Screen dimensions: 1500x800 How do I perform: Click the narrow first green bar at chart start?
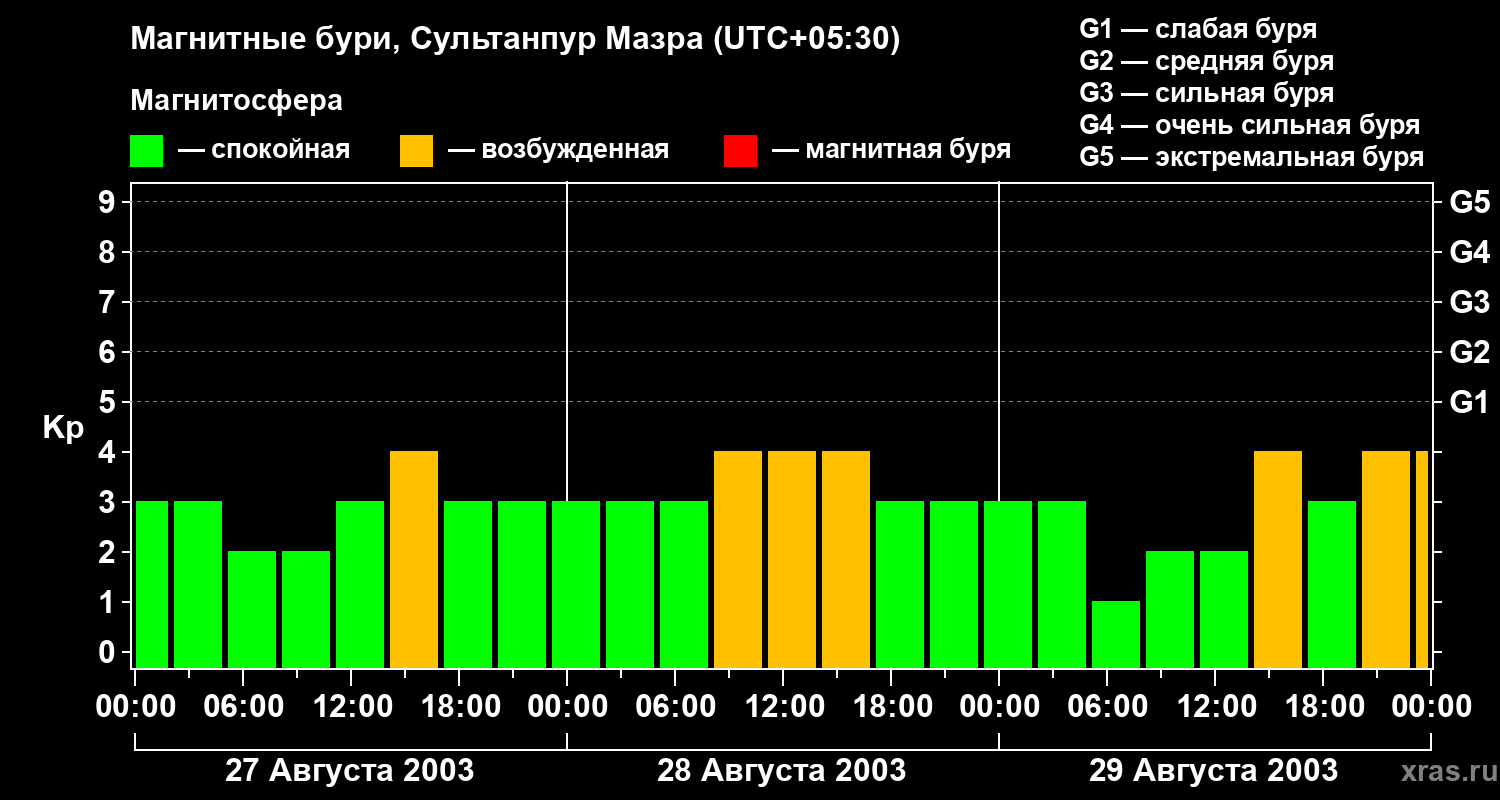coord(152,584)
